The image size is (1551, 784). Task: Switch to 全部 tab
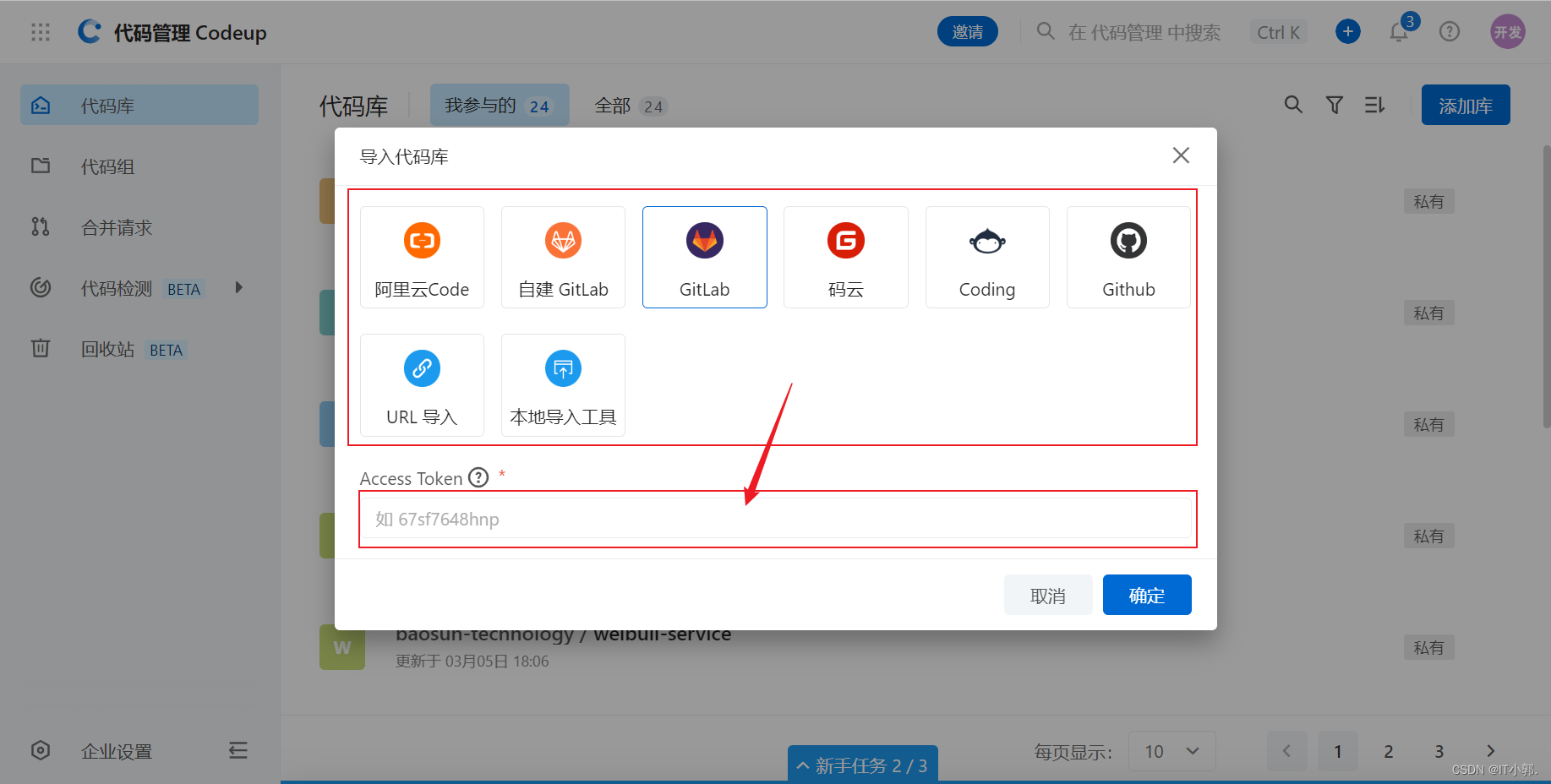(631, 106)
